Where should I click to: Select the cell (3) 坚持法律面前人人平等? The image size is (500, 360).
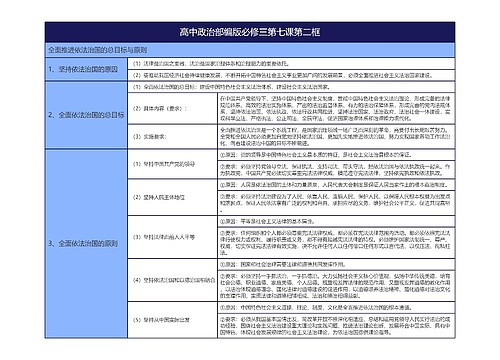pyautogui.click(x=172, y=237)
